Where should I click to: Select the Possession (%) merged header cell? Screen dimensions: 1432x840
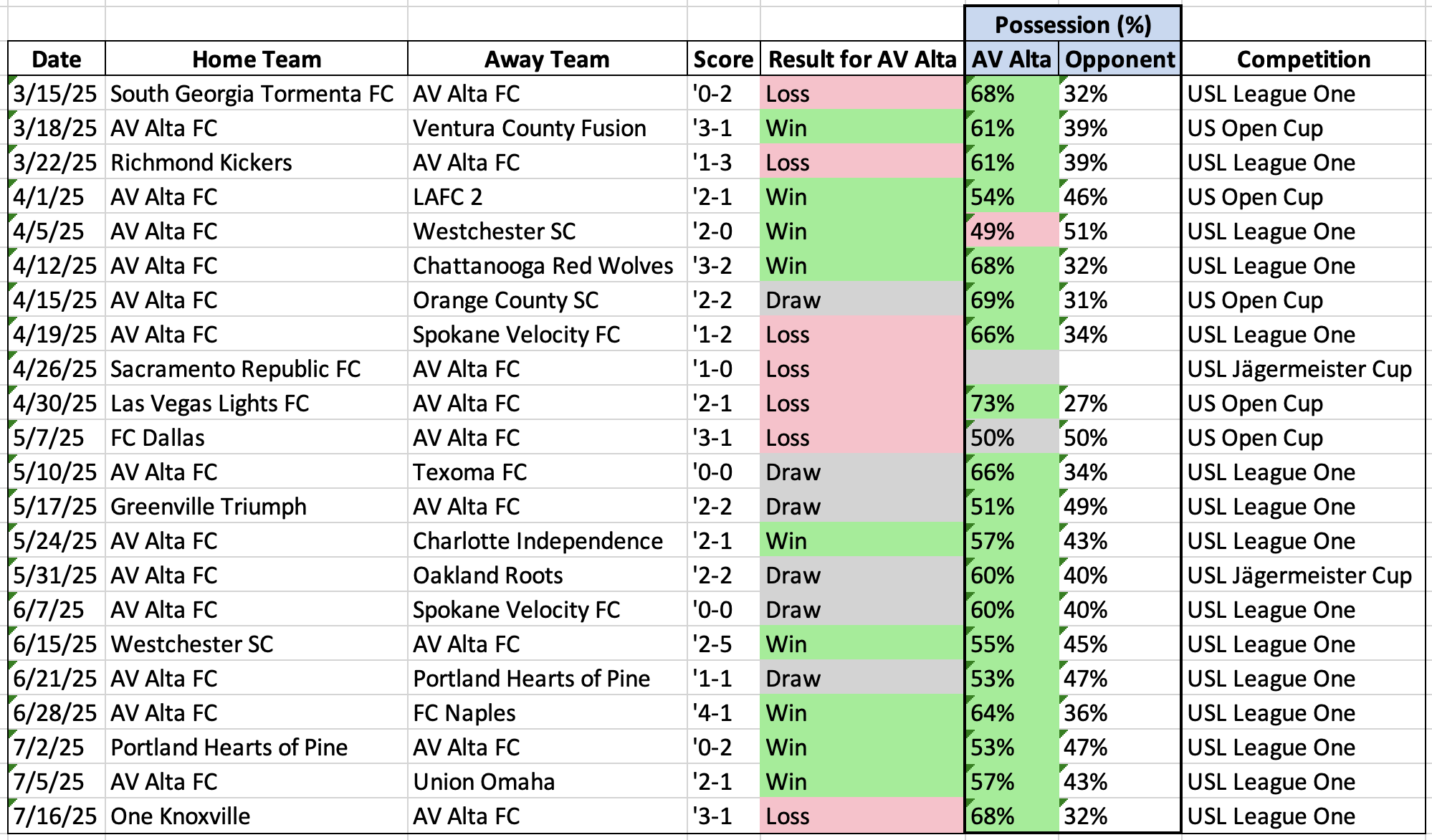(1072, 25)
